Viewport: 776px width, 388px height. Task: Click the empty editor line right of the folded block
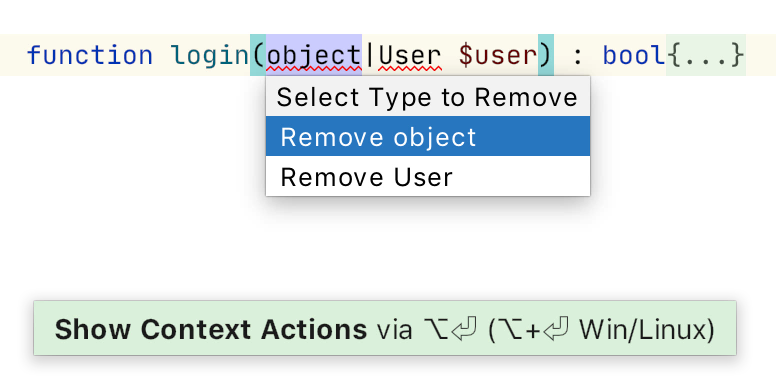(761, 55)
